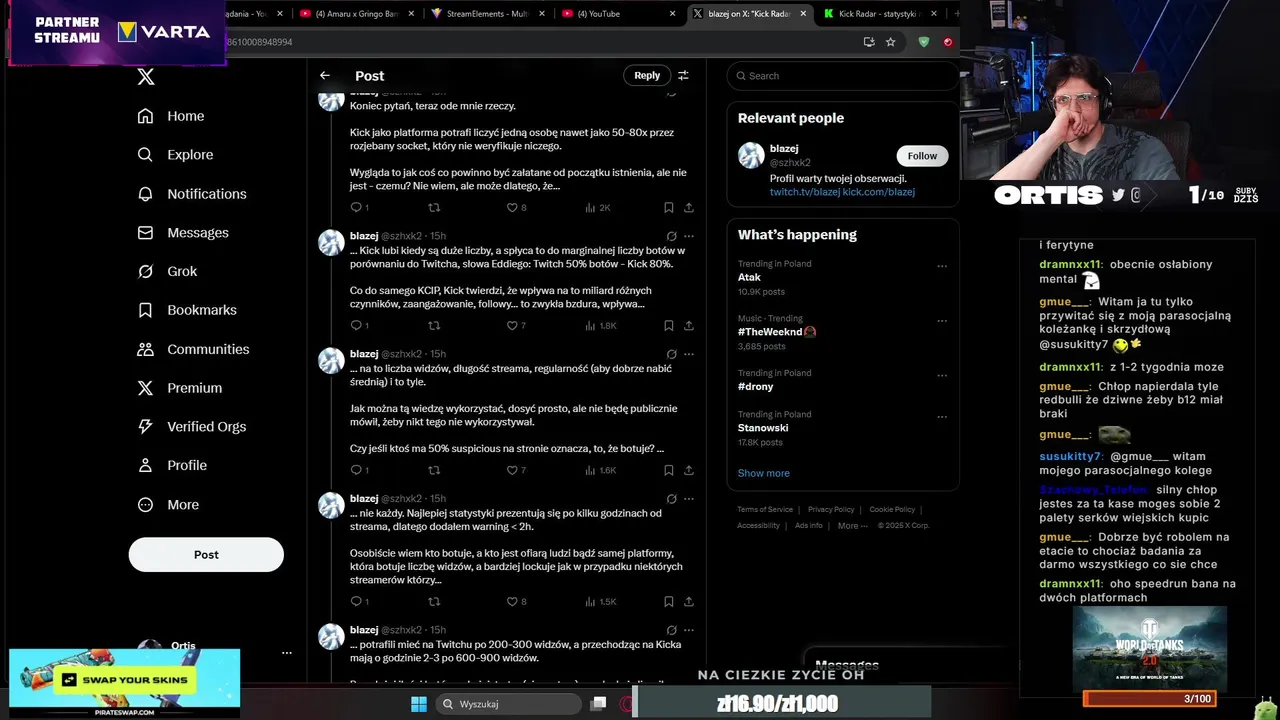Ask Grok about the 'Kick lubi kiedy' tweet
Viewport: 1280px width, 720px height.
[x=672, y=237]
